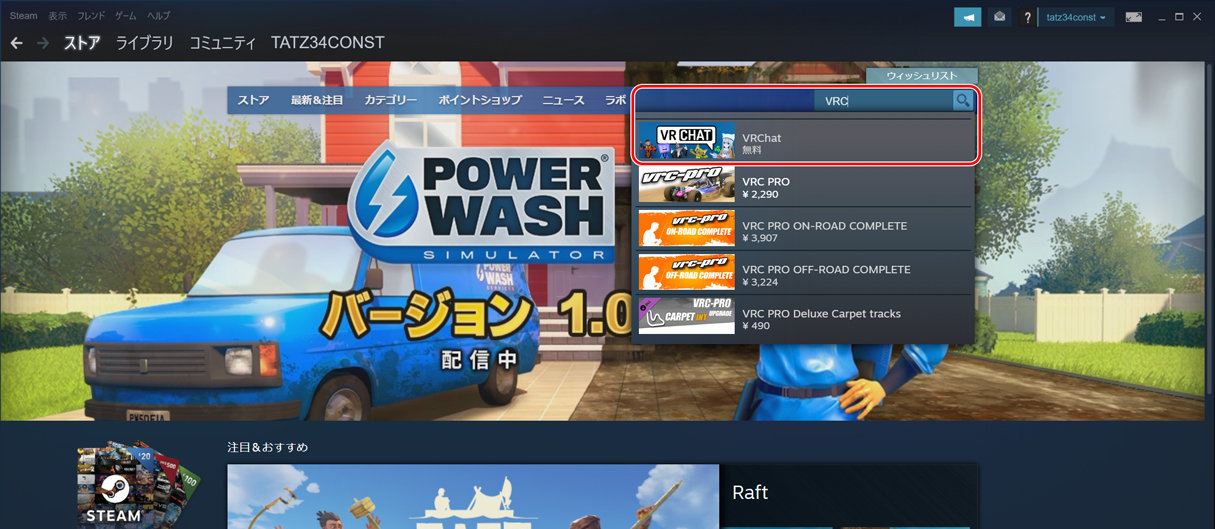Select the VRChat search result
This screenshot has width=1215, height=529.
point(804,143)
